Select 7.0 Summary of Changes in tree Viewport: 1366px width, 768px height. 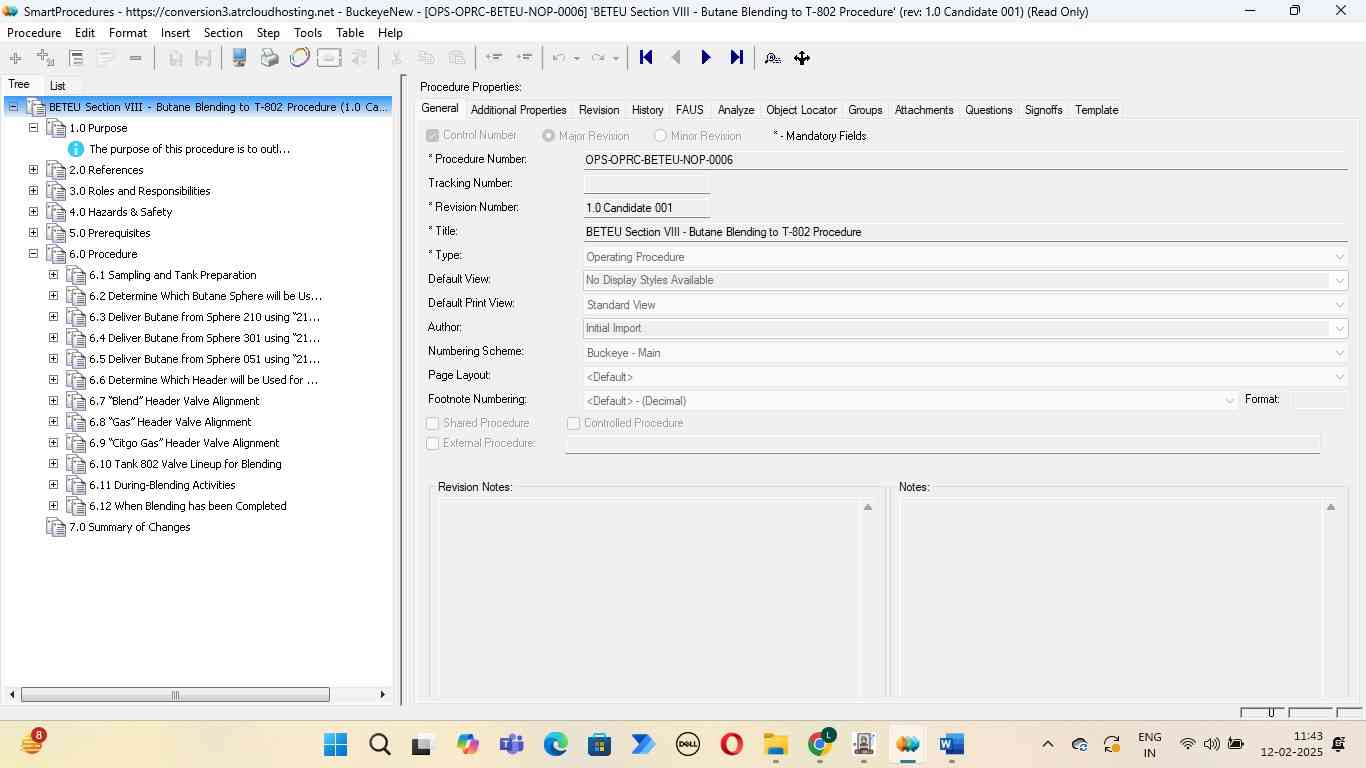coord(129,527)
